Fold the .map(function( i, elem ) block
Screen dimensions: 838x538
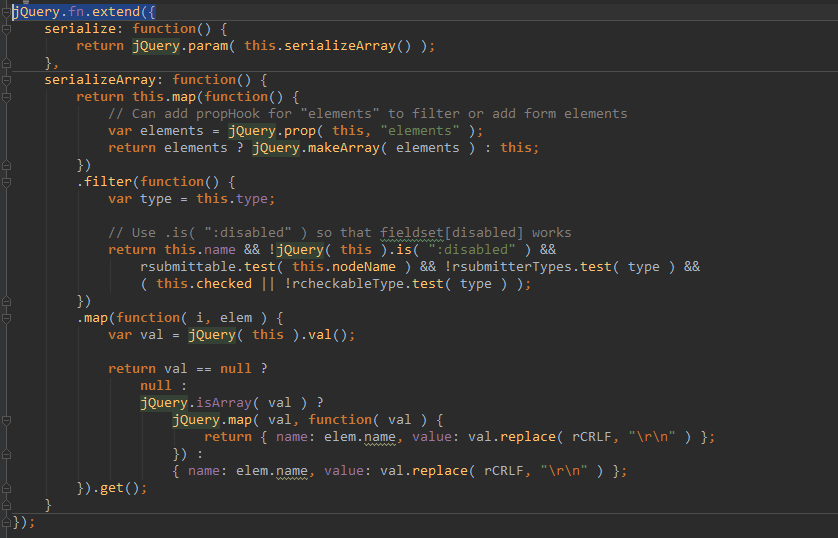click(x=6, y=318)
